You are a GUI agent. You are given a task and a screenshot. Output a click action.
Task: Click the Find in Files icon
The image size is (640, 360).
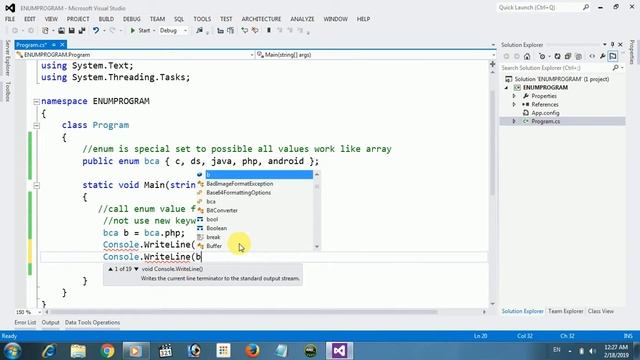(x=200, y=31)
